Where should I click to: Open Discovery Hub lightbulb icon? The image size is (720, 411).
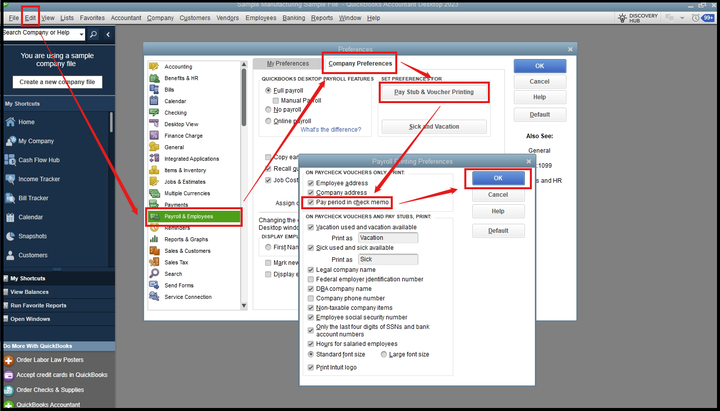622,18
